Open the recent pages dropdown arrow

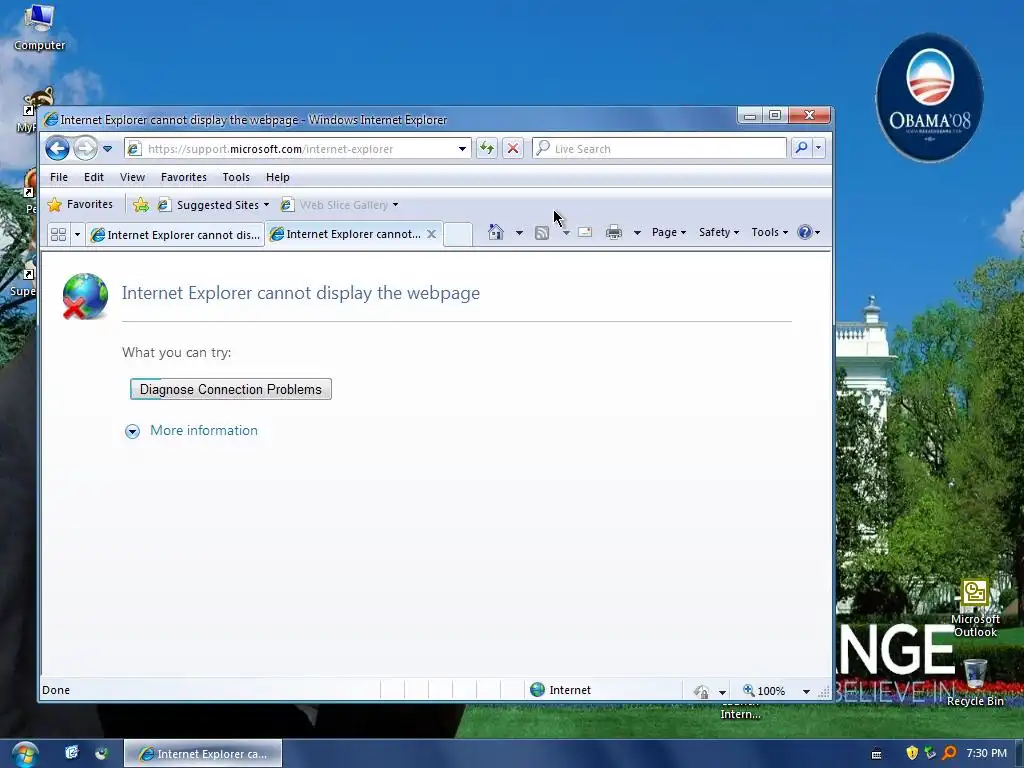(108, 149)
